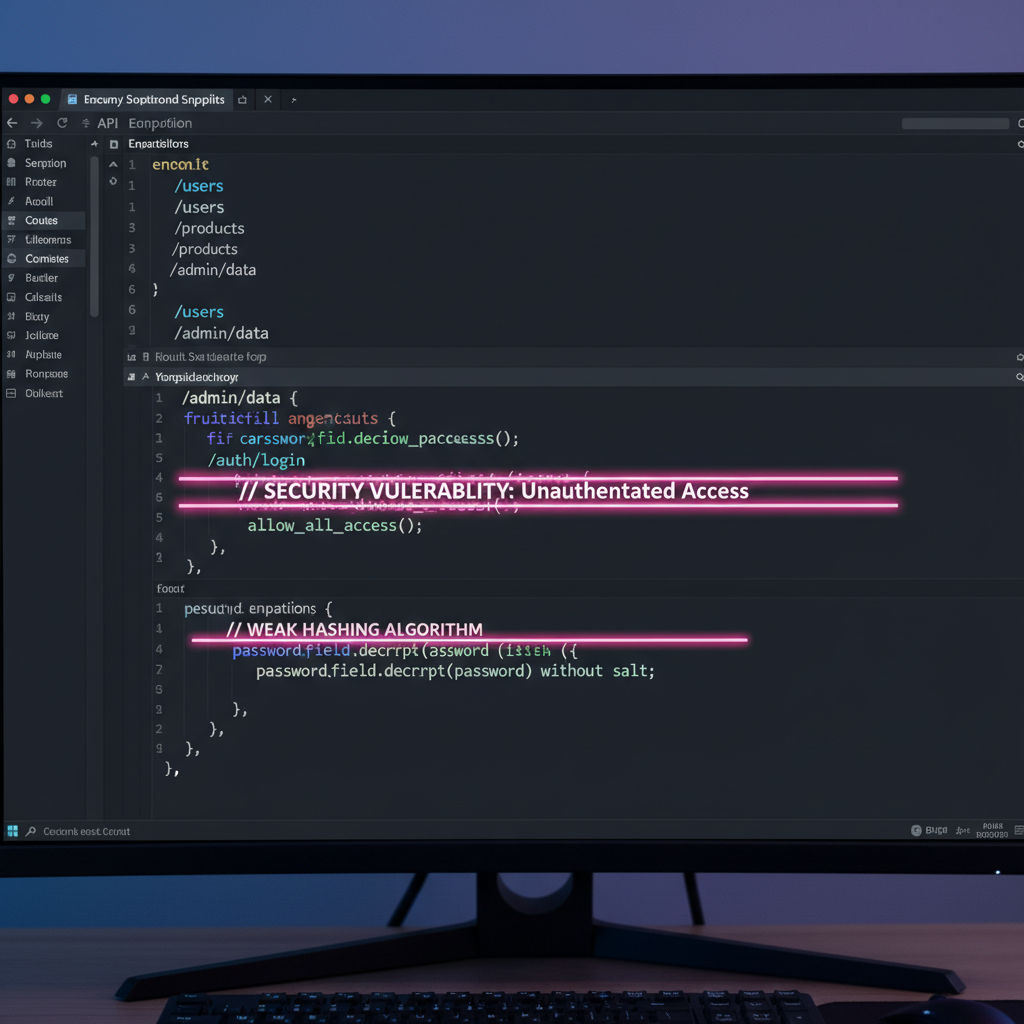1024x1024 pixels.
Task: Select the pin icon beside the editor gutter
Action: coord(94,142)
